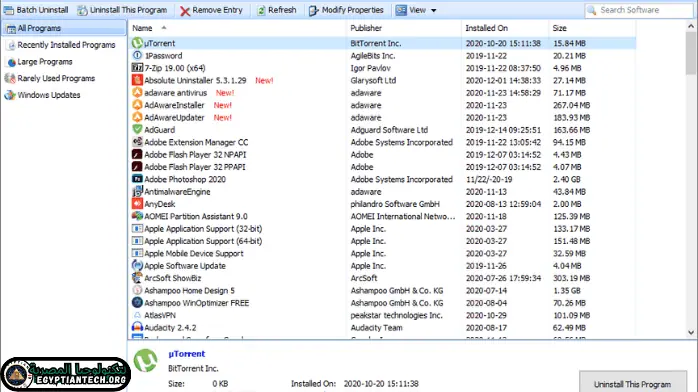Select the AdAwareInstaller row name
Viewport: 698px width, 392px height.
click(x=174, y=105)
